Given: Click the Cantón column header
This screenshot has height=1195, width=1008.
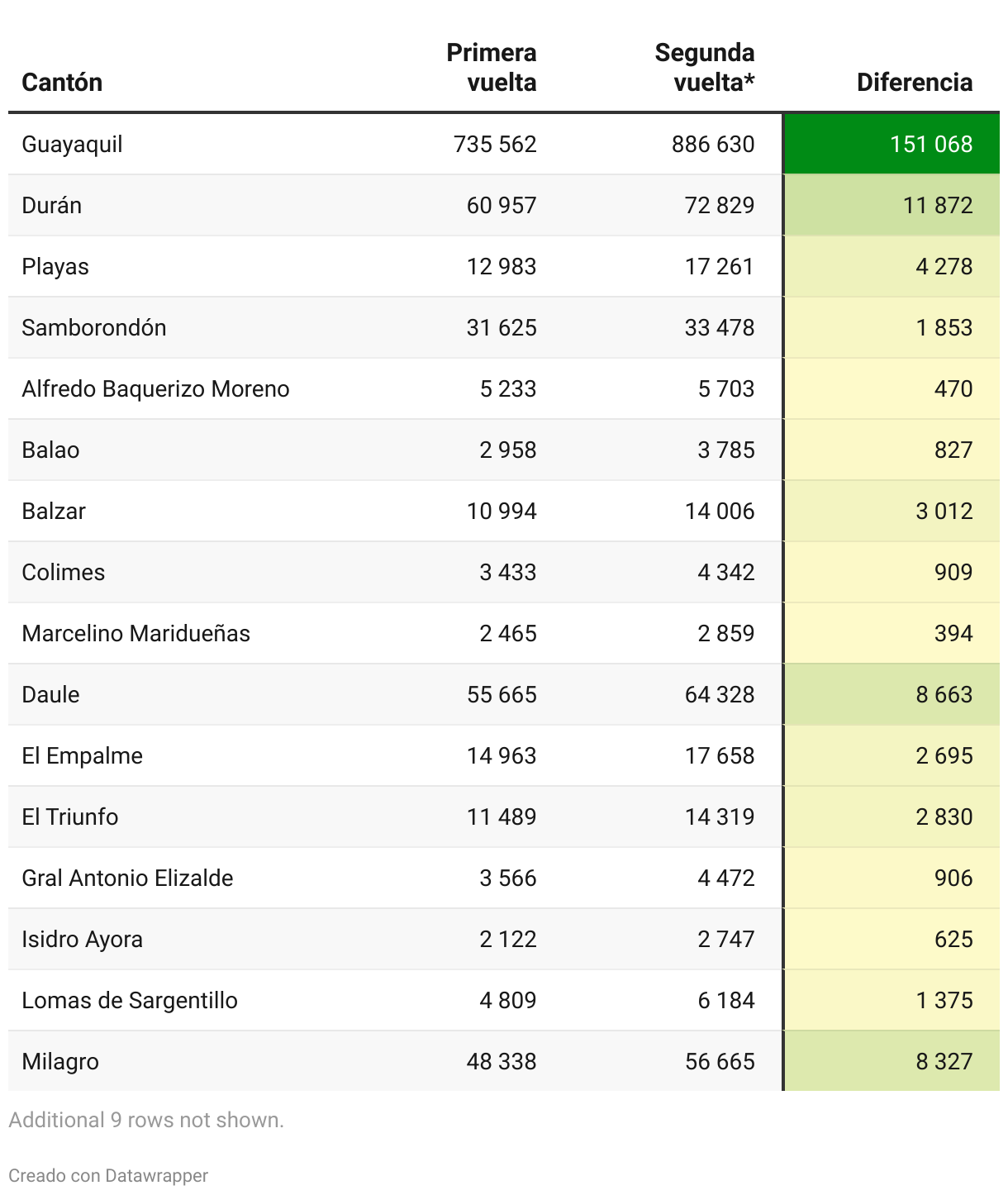Looking at the screenshot, I should point(62,82).
